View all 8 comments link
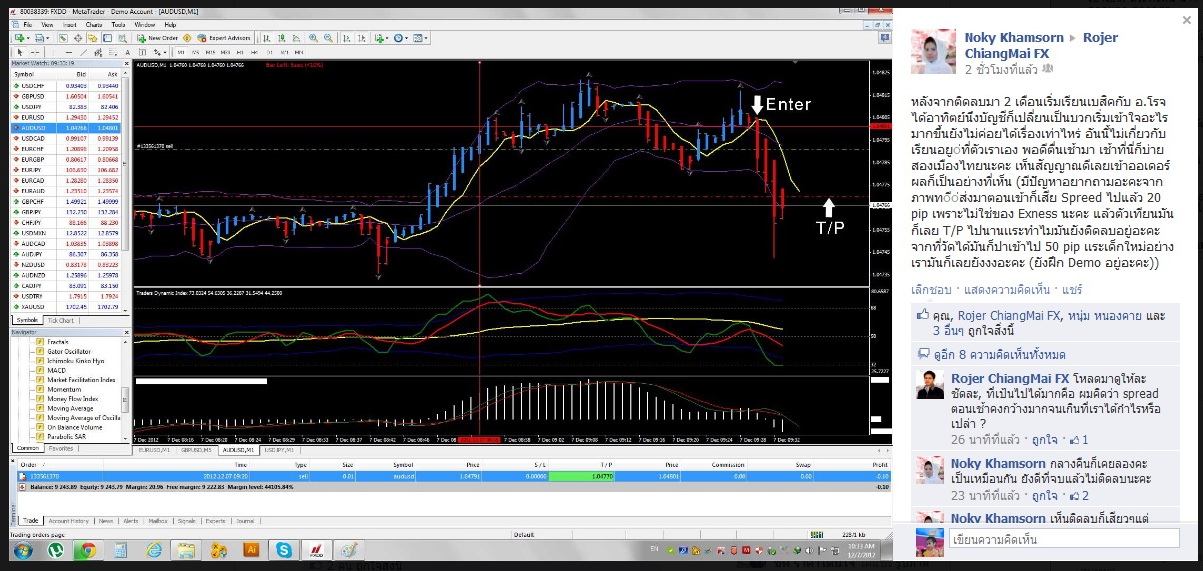The height and width of the screenshot is (571, 1203). pyautogui.click(x=1000, y=355)
